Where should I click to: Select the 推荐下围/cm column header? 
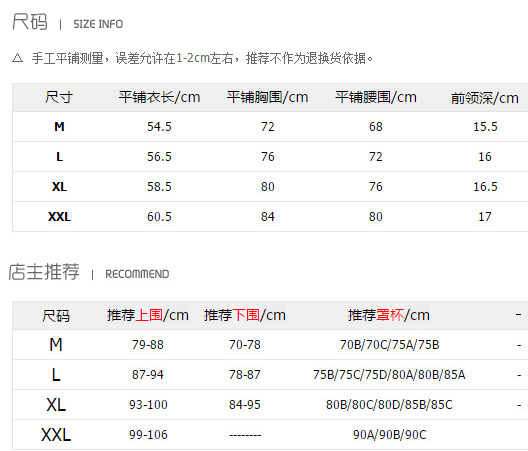245,315
